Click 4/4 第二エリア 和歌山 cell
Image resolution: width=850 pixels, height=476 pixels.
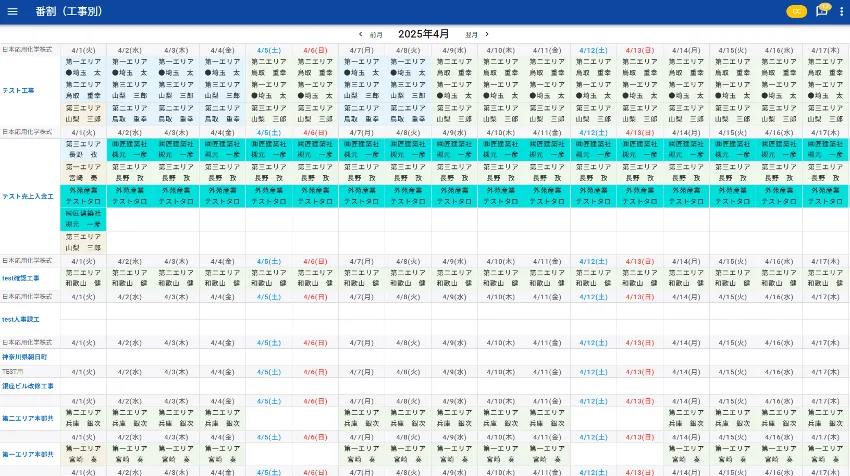coord(222,278)
